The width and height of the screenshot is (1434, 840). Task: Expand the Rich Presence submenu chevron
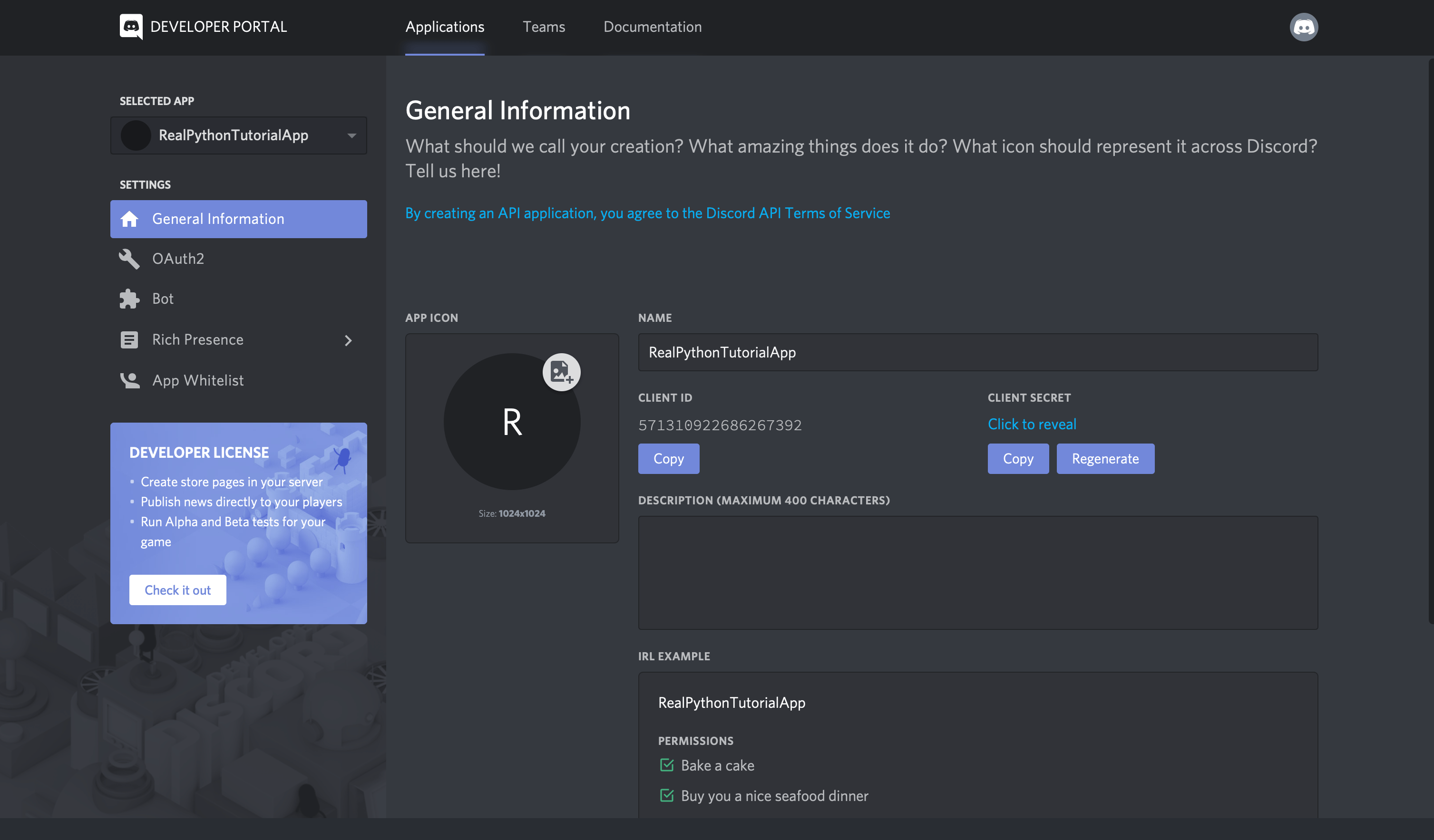pyautogui.click(x=348, y=340)
